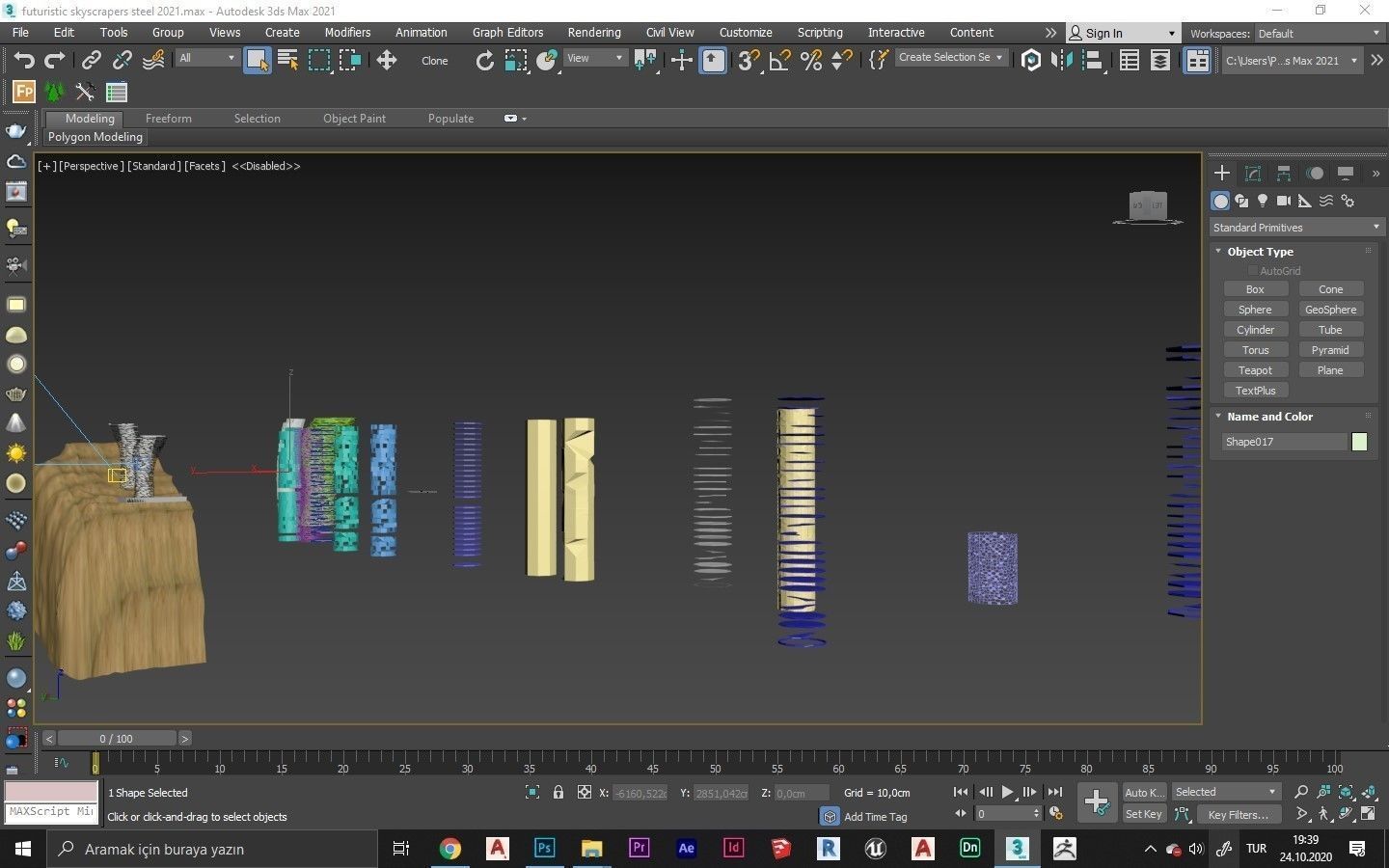
Task: Open the Selected key filter dropdown
Action: (1225, 792)
